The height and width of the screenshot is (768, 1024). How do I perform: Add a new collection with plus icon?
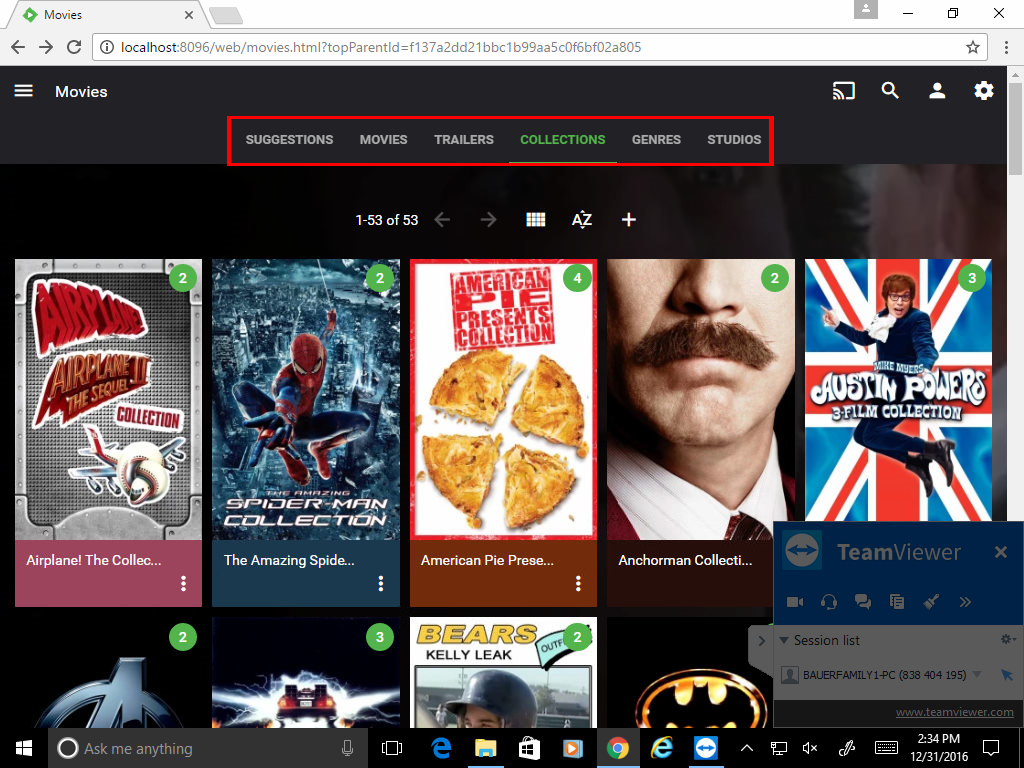point(628,220)
